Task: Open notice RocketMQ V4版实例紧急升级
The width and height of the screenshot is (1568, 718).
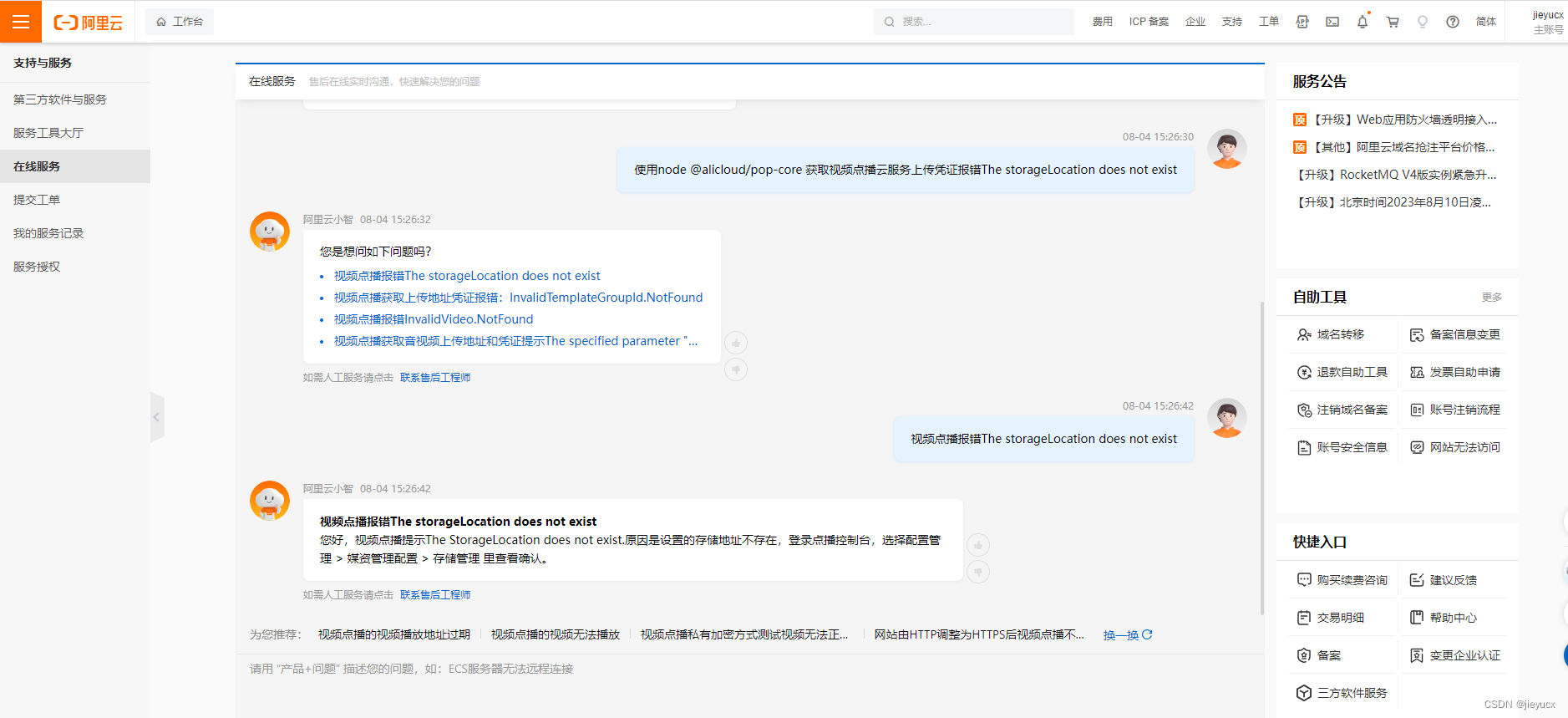Action: (1395, 175)
